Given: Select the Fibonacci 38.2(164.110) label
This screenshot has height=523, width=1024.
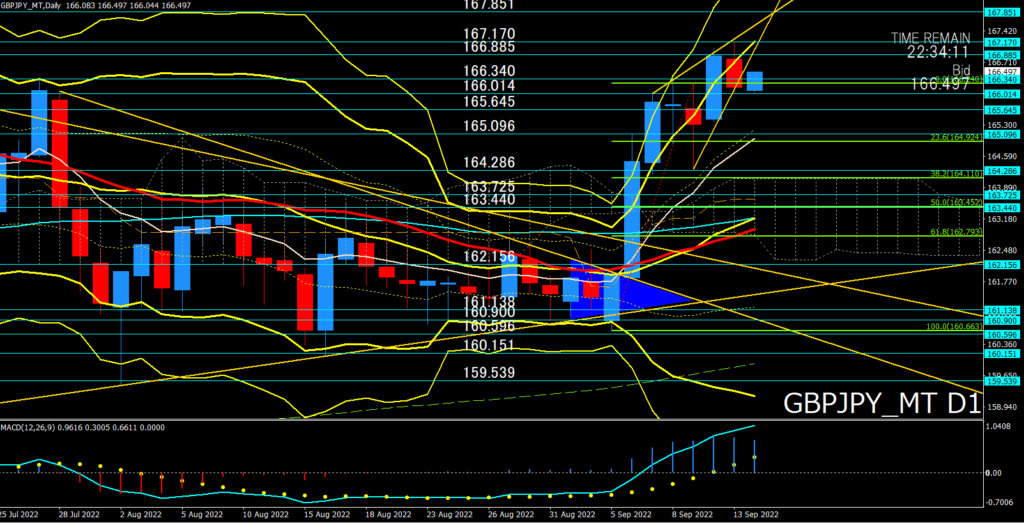Looking at the screenshot, I should [x=957, y=174].
